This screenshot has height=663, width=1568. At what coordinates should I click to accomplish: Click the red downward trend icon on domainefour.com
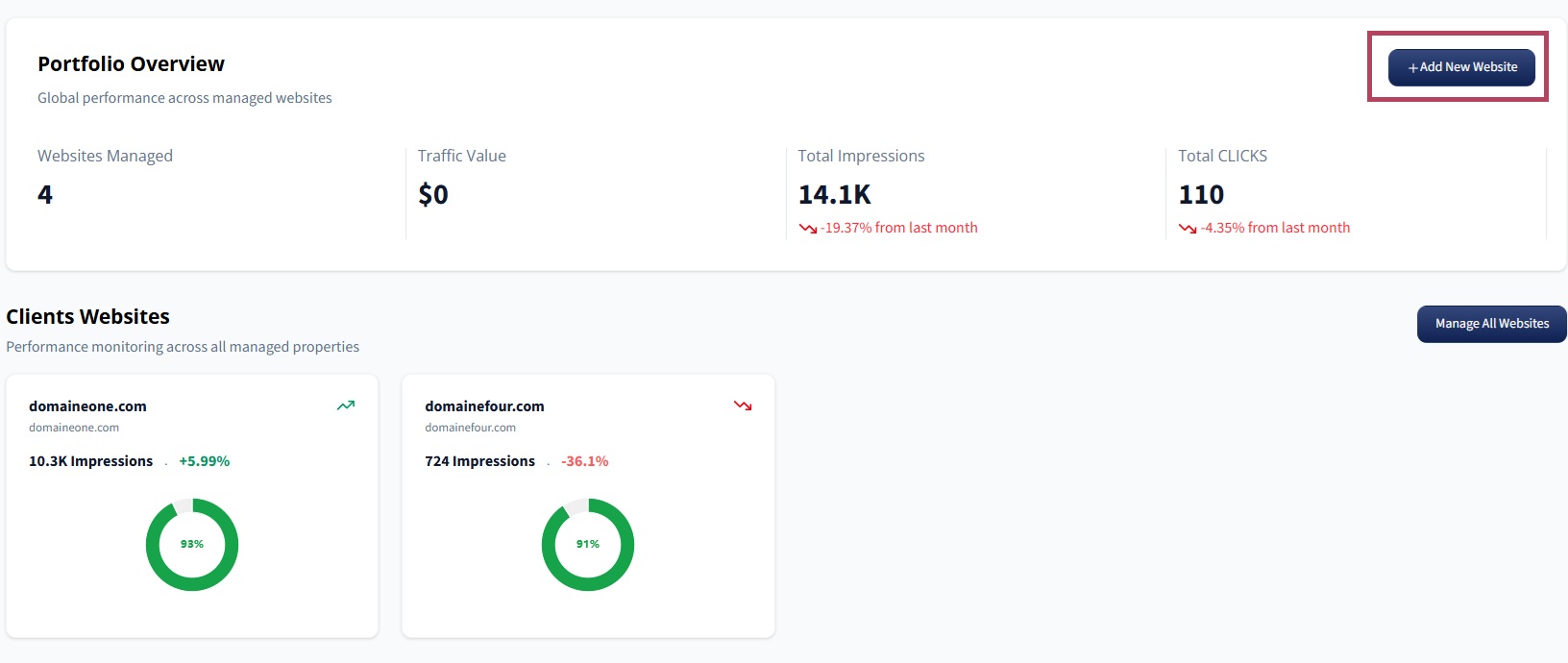pyautogui.click(x=743, y=405)
